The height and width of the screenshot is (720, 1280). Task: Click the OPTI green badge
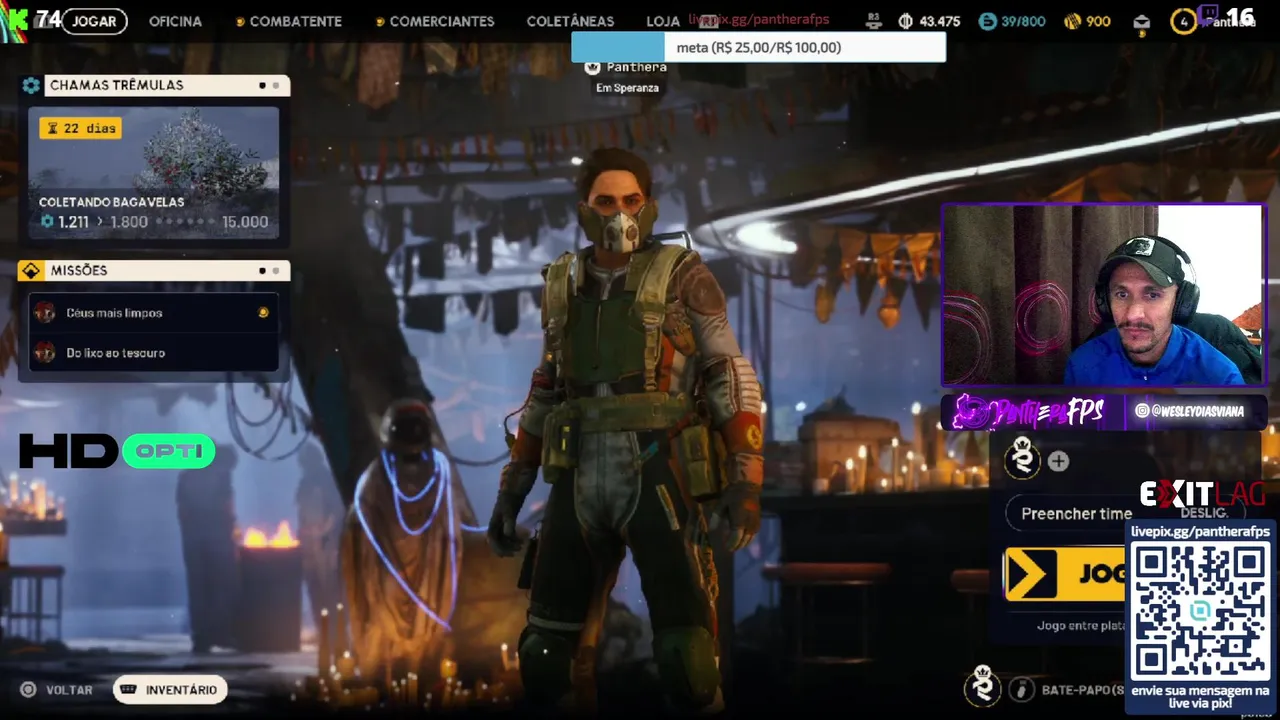168,451
